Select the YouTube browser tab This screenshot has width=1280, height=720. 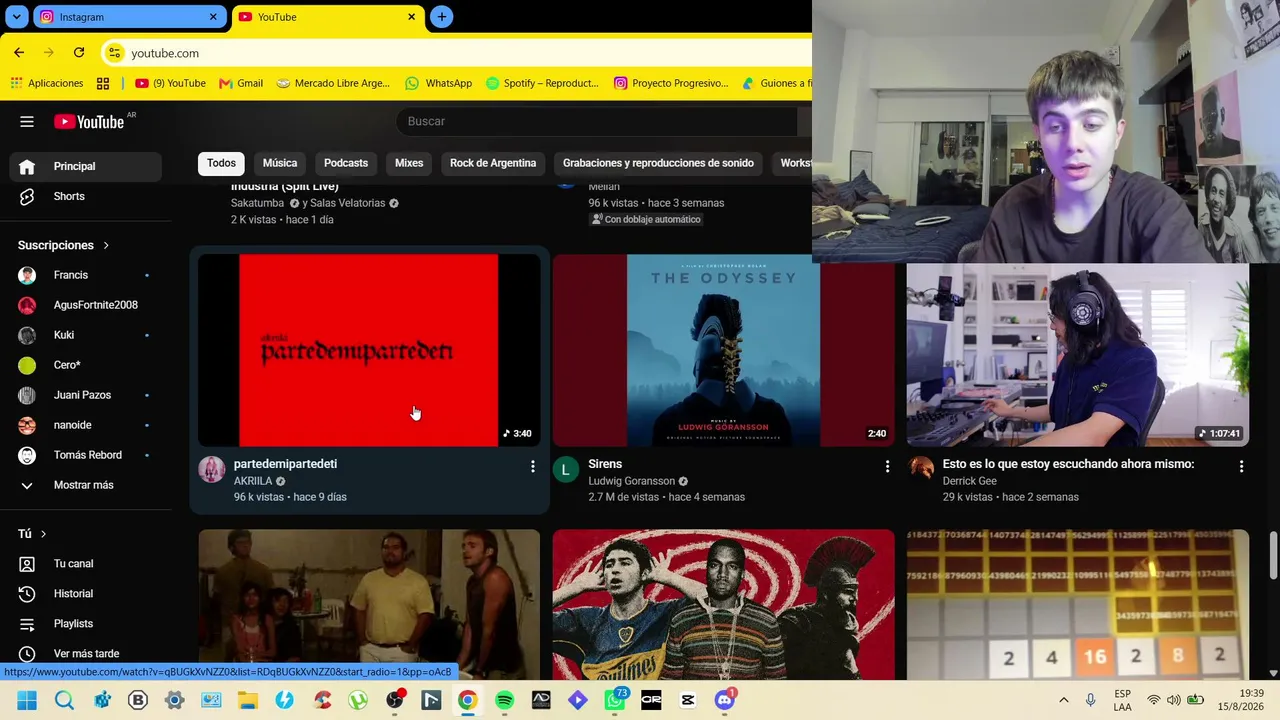(x=327, y=17)
